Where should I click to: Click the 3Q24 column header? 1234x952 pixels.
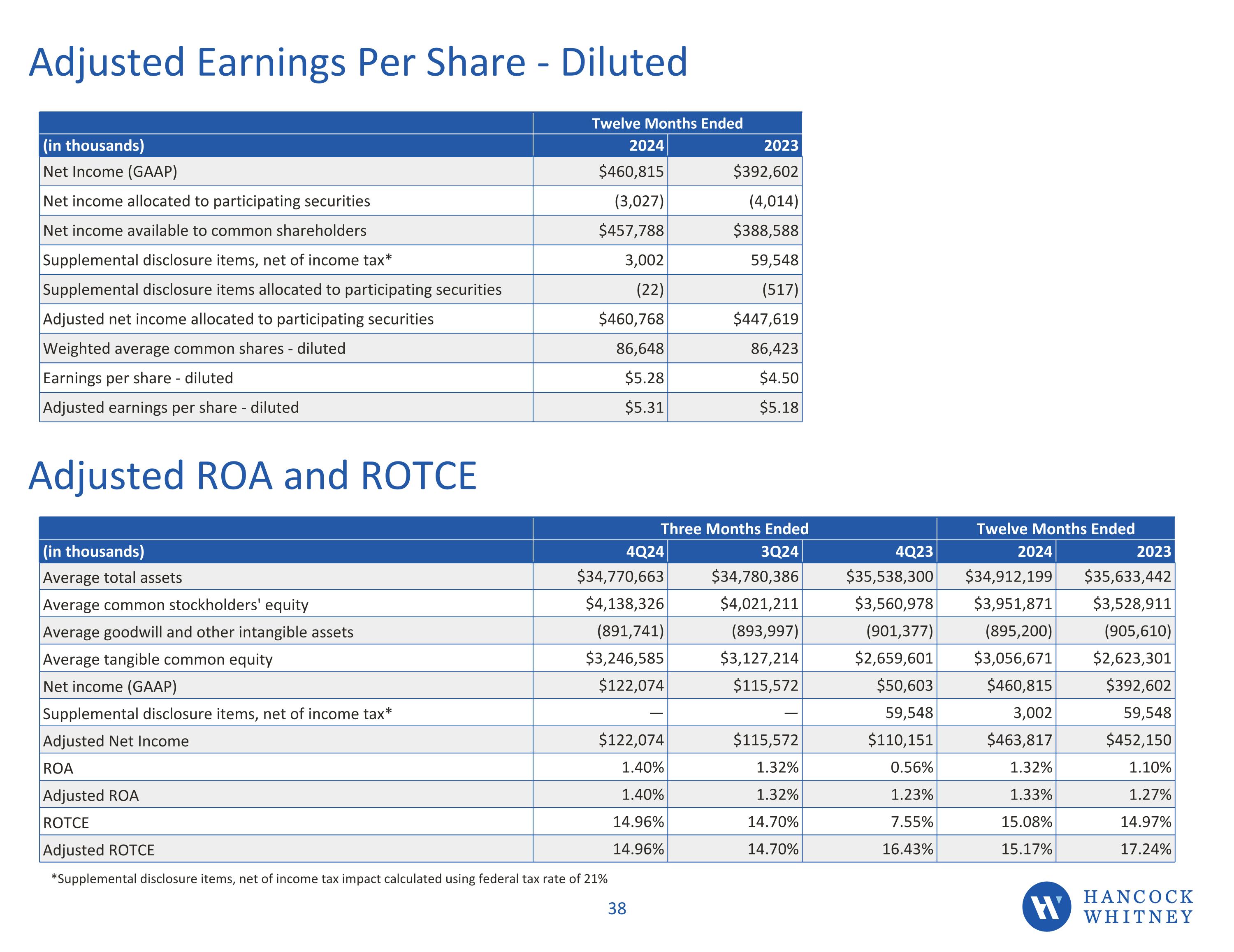pos(780,551)
